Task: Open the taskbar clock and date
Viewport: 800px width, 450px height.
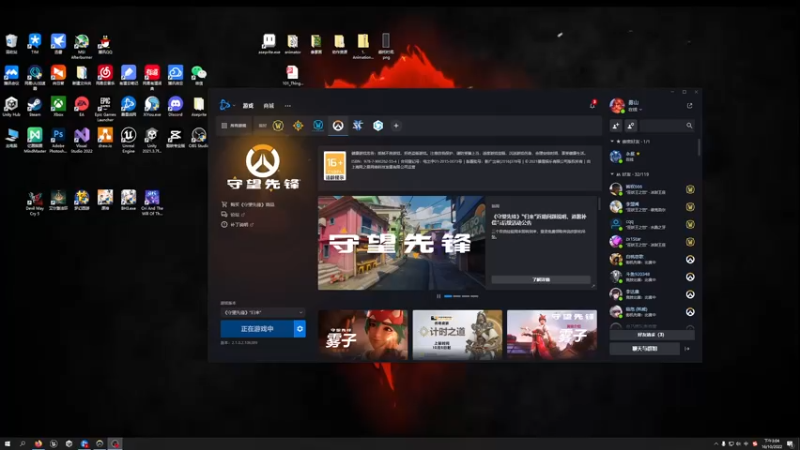Action: point(772,443)
